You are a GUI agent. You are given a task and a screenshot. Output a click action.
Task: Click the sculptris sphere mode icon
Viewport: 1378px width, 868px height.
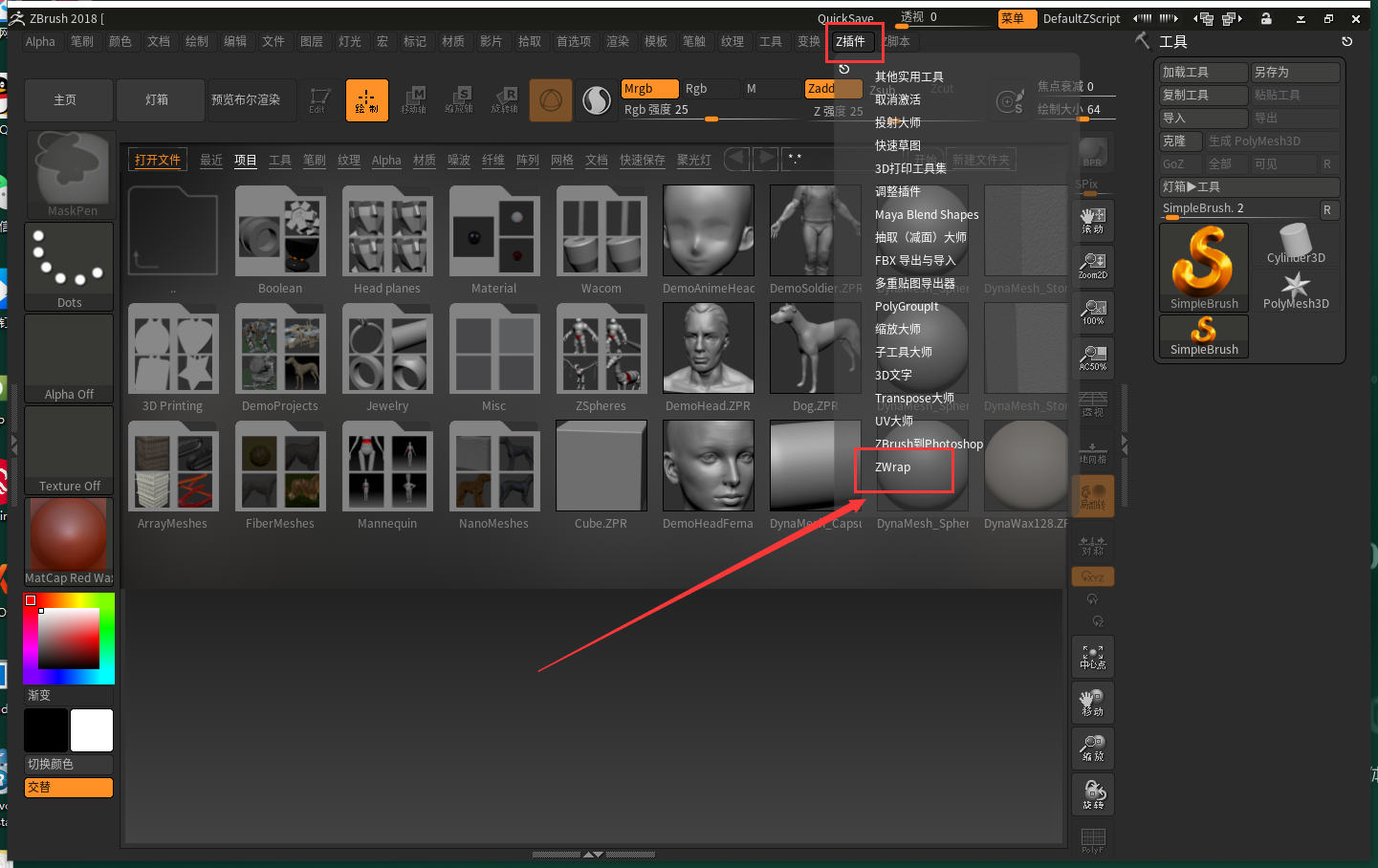(597, 99)
